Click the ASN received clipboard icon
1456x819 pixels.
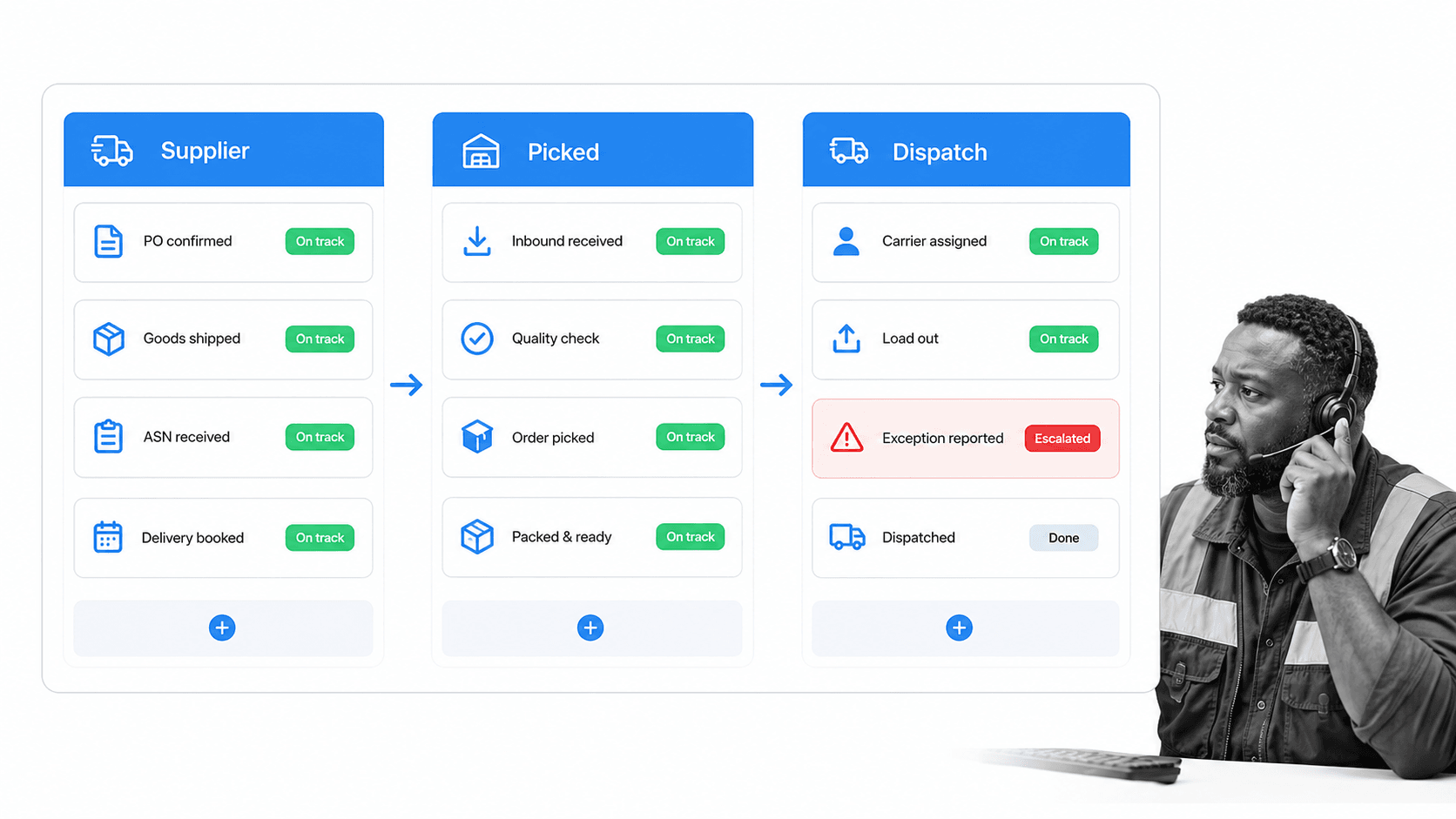tap(108, 436)
